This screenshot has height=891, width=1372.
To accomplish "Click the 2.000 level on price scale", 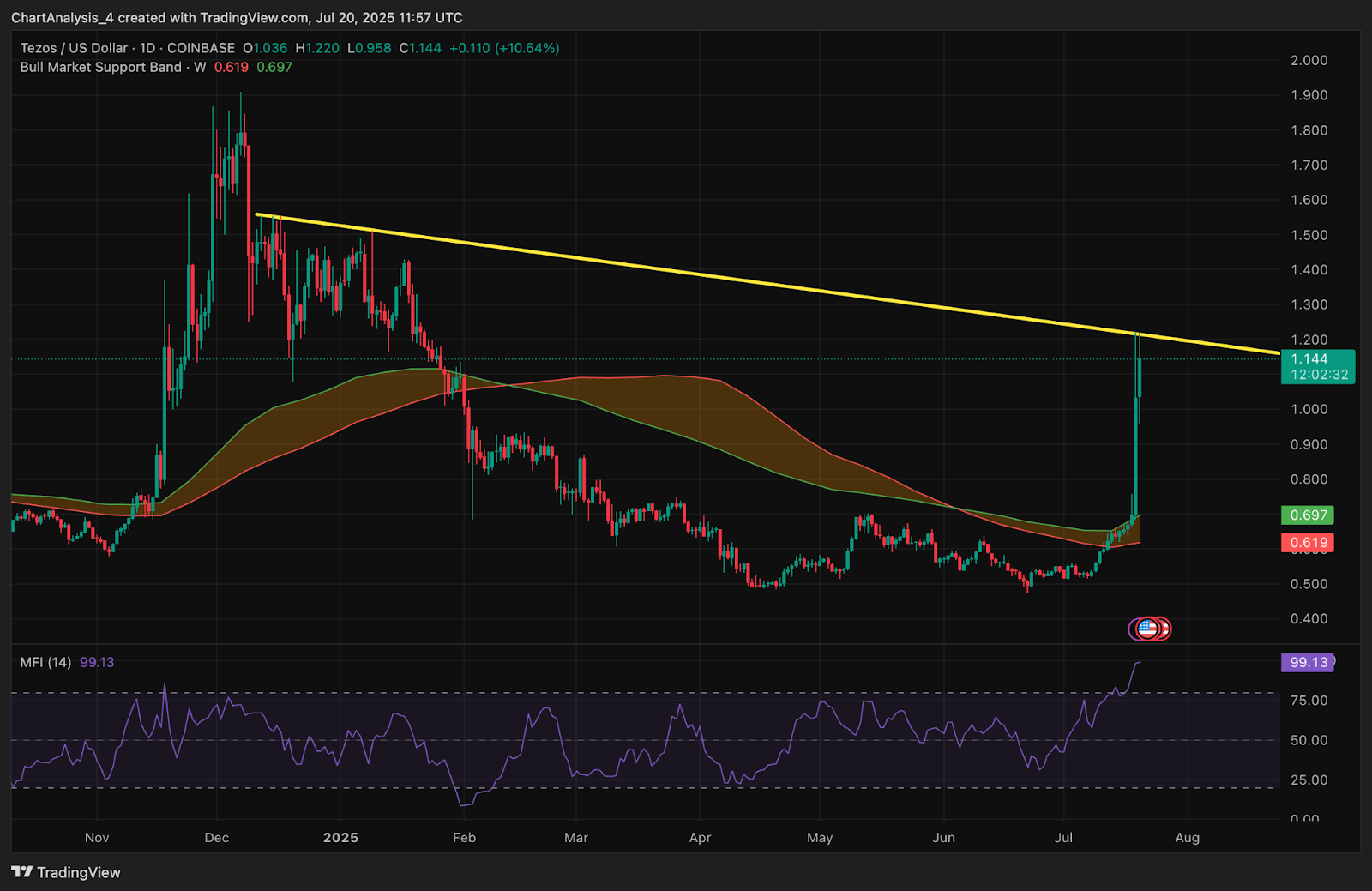I will point(1309,60).
